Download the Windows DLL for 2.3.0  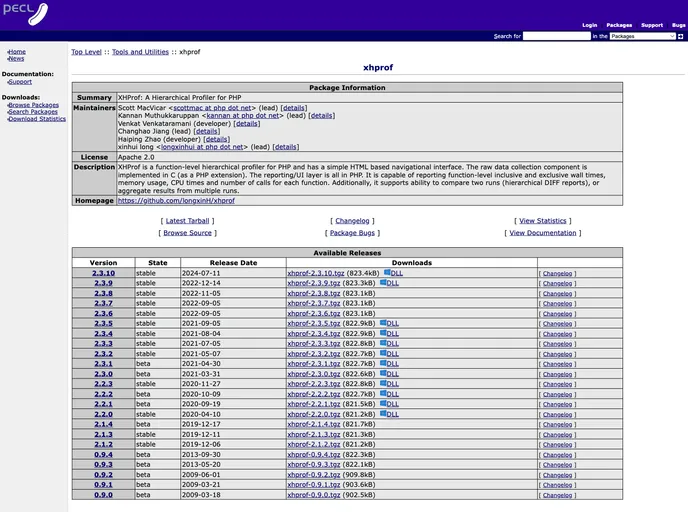tap(390, 374)
